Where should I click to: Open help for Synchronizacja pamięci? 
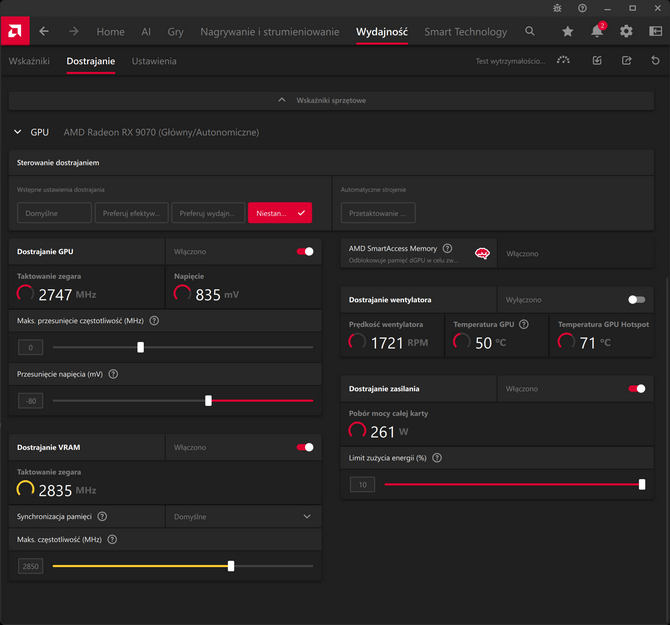point(102,516)
